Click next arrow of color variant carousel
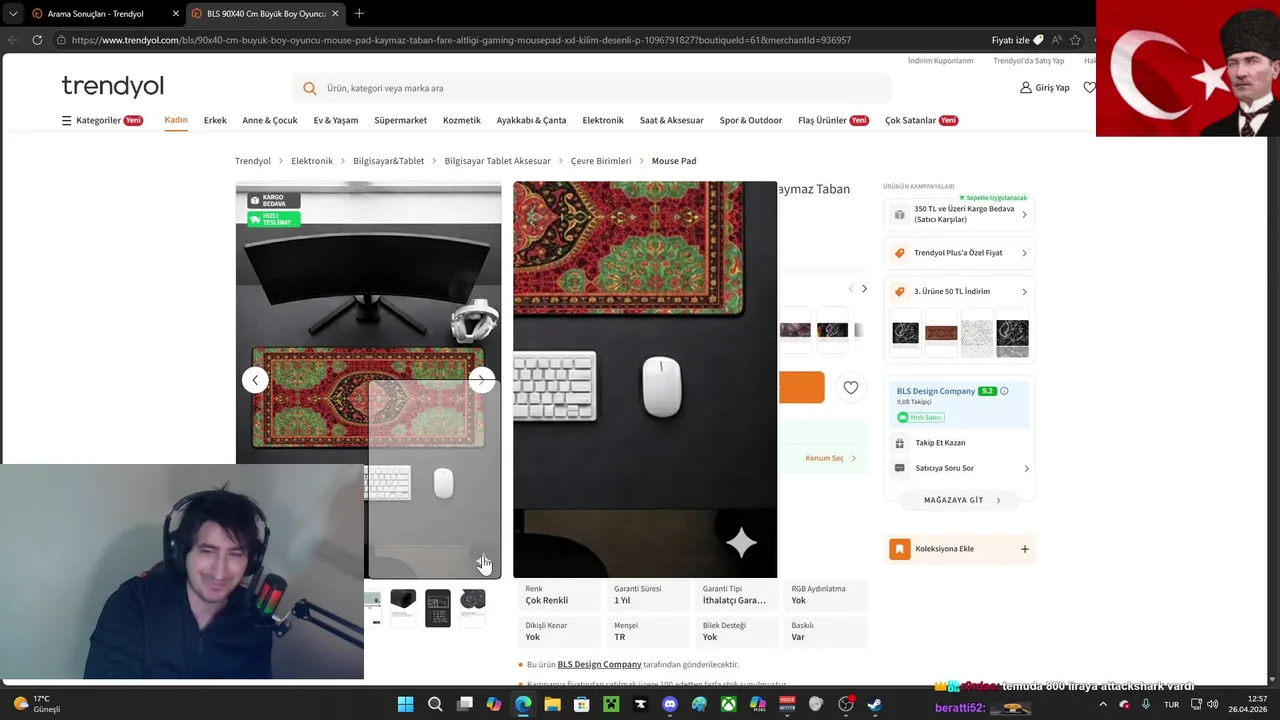 click(864, 289)
